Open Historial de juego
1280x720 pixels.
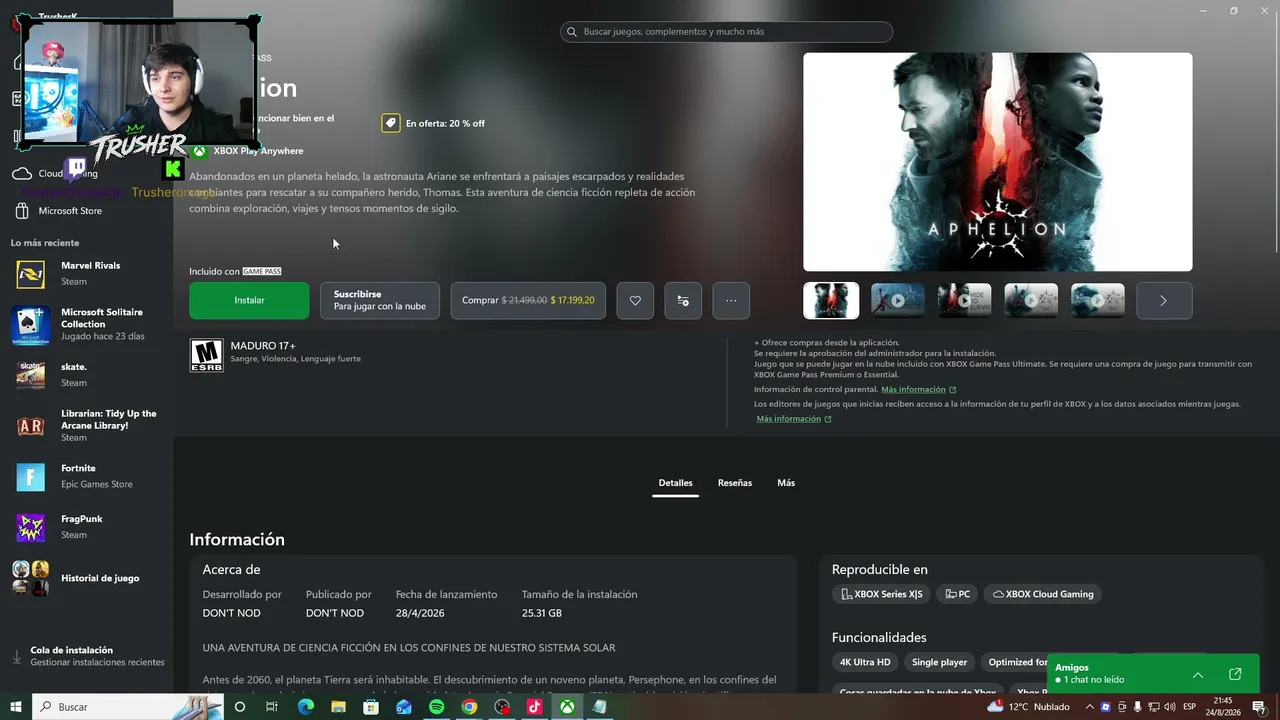click(86, 578)
